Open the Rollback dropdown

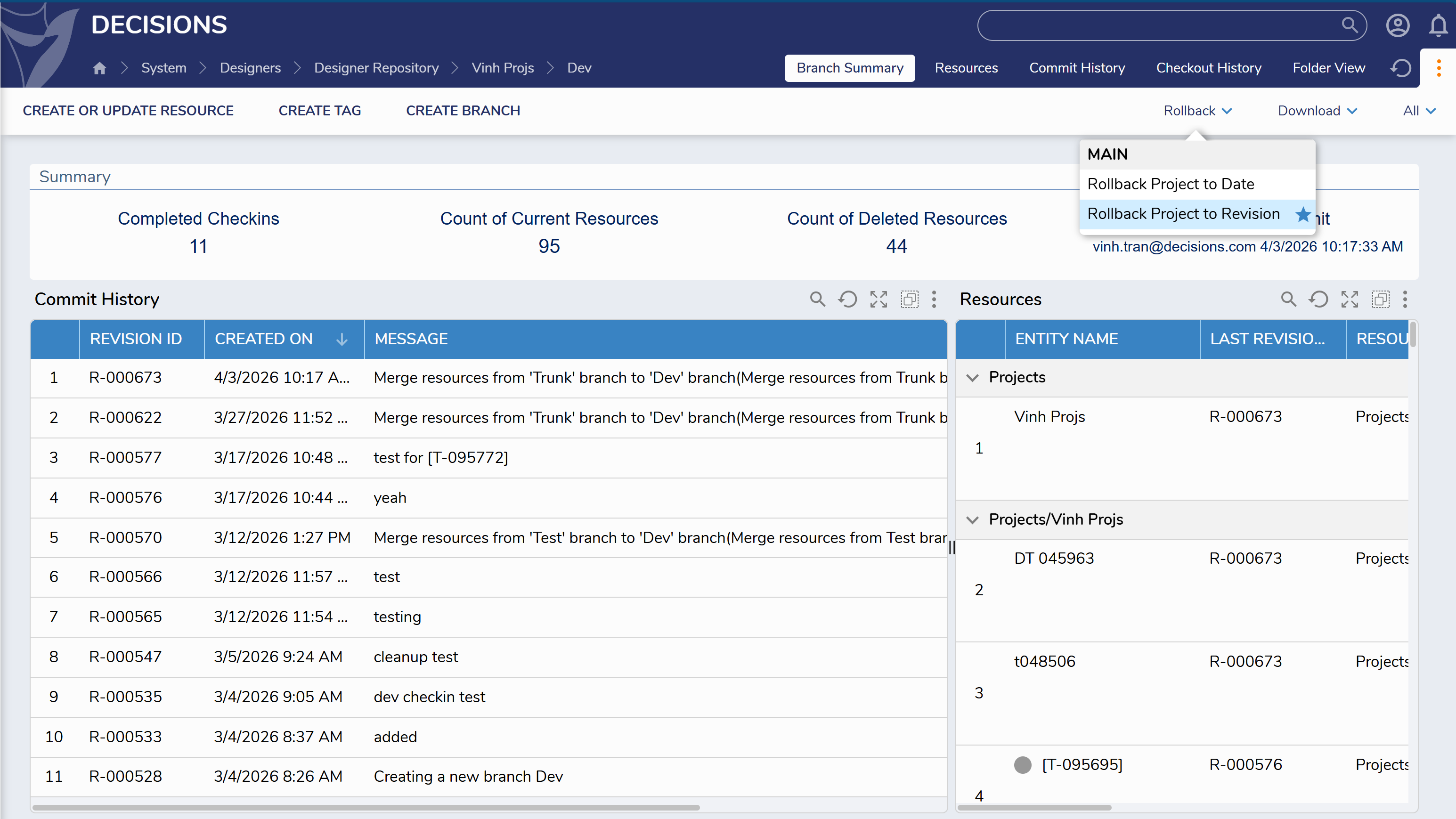(x=1197, y=111)
